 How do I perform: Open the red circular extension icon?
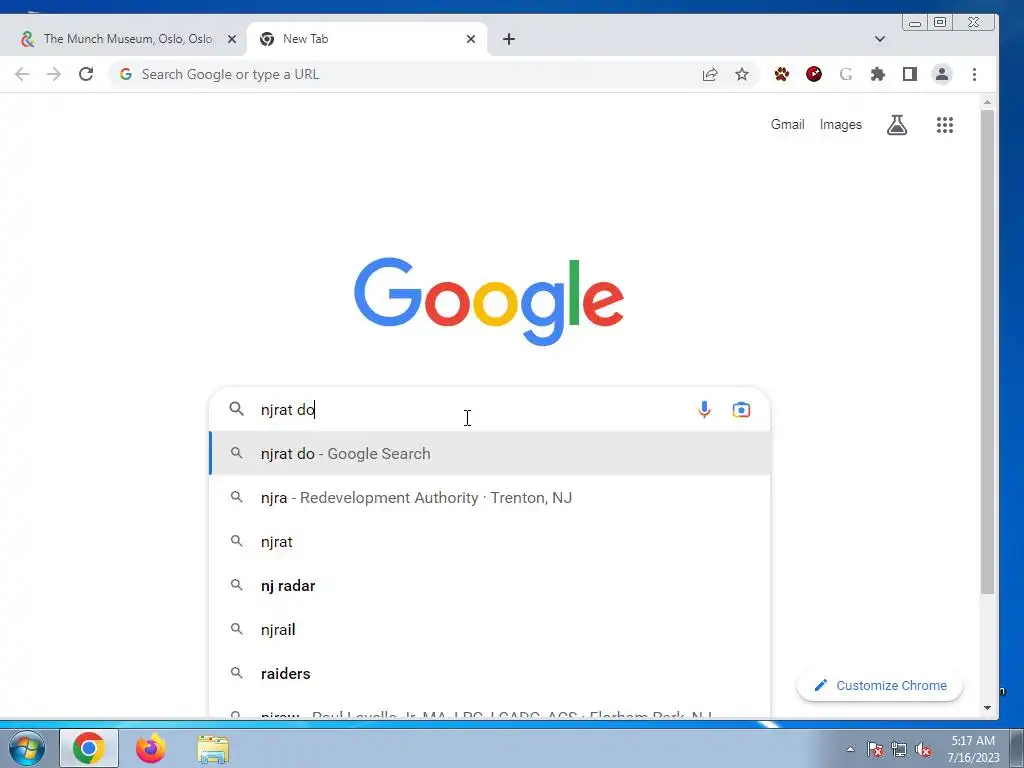814,74
